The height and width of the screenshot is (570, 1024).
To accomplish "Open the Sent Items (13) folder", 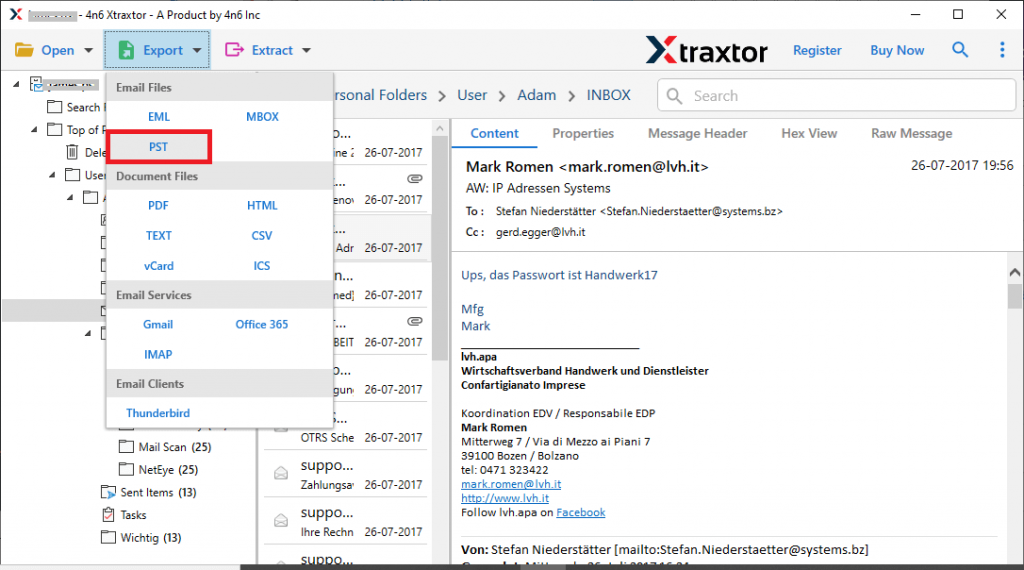I will [149, 492].
